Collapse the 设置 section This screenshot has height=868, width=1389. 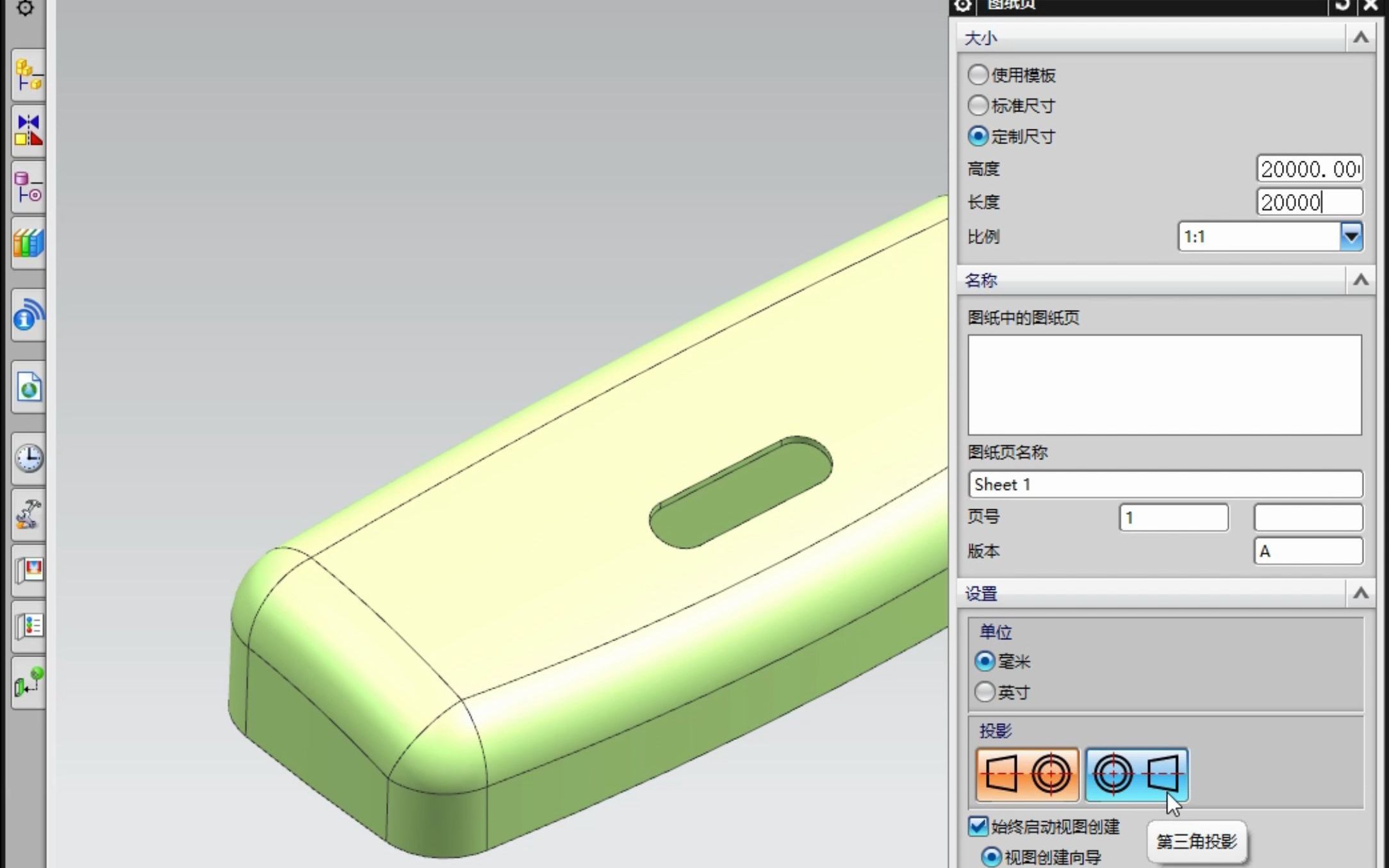[1361, 593]
